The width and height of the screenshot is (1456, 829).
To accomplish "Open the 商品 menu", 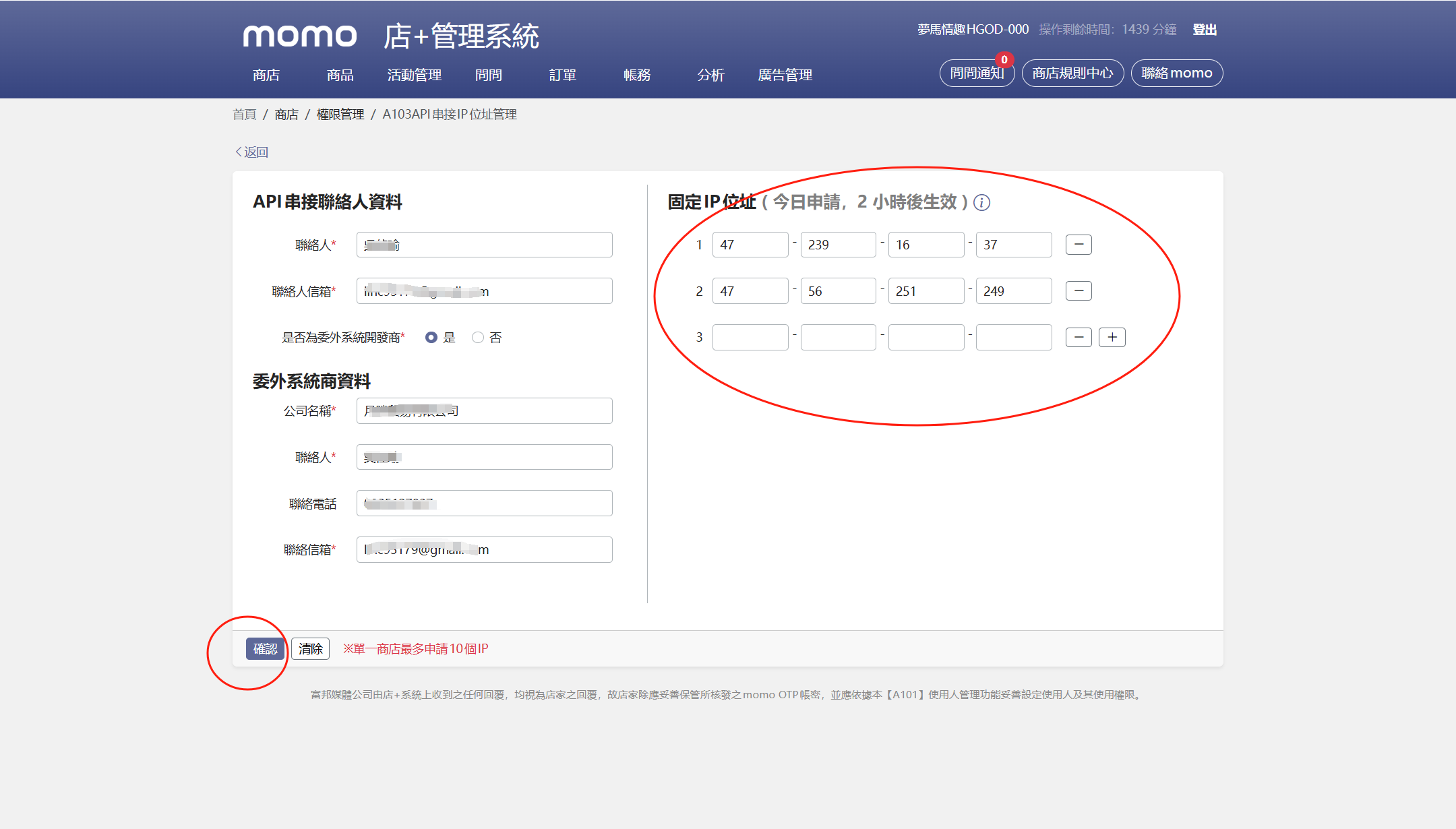I will (x=340, y=75).
